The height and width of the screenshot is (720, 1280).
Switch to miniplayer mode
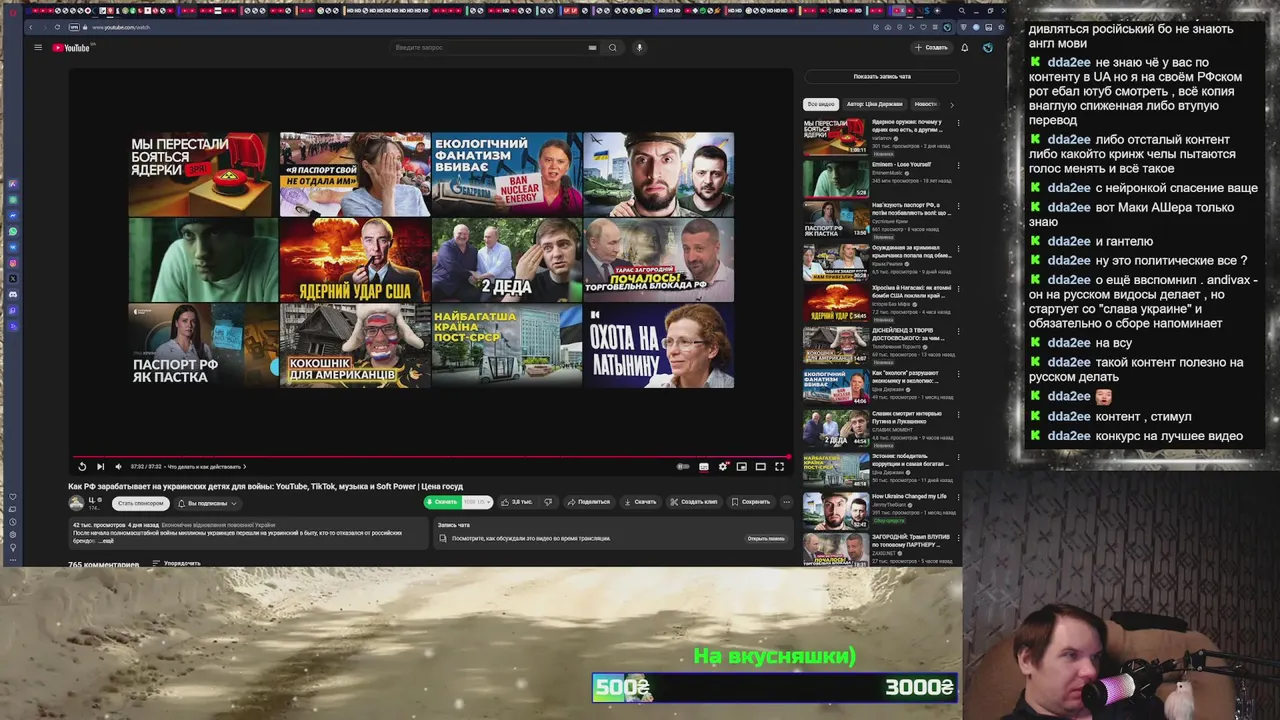tap(741, 466)
